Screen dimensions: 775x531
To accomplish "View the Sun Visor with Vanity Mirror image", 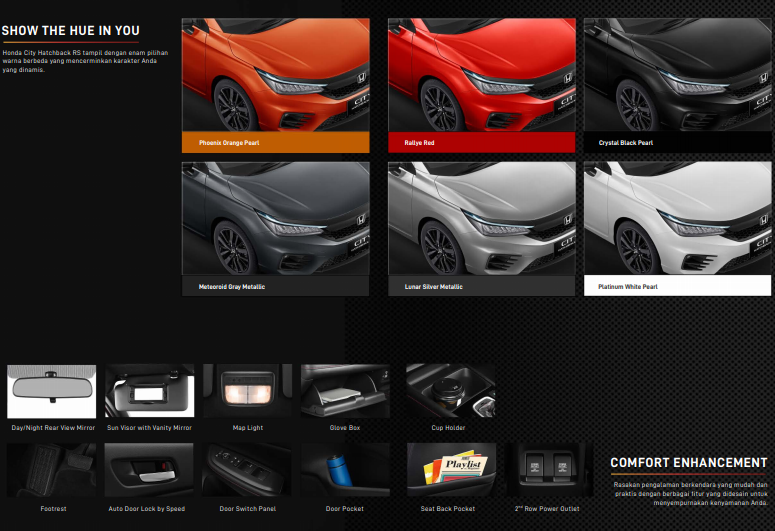I will tap(149, 391).
